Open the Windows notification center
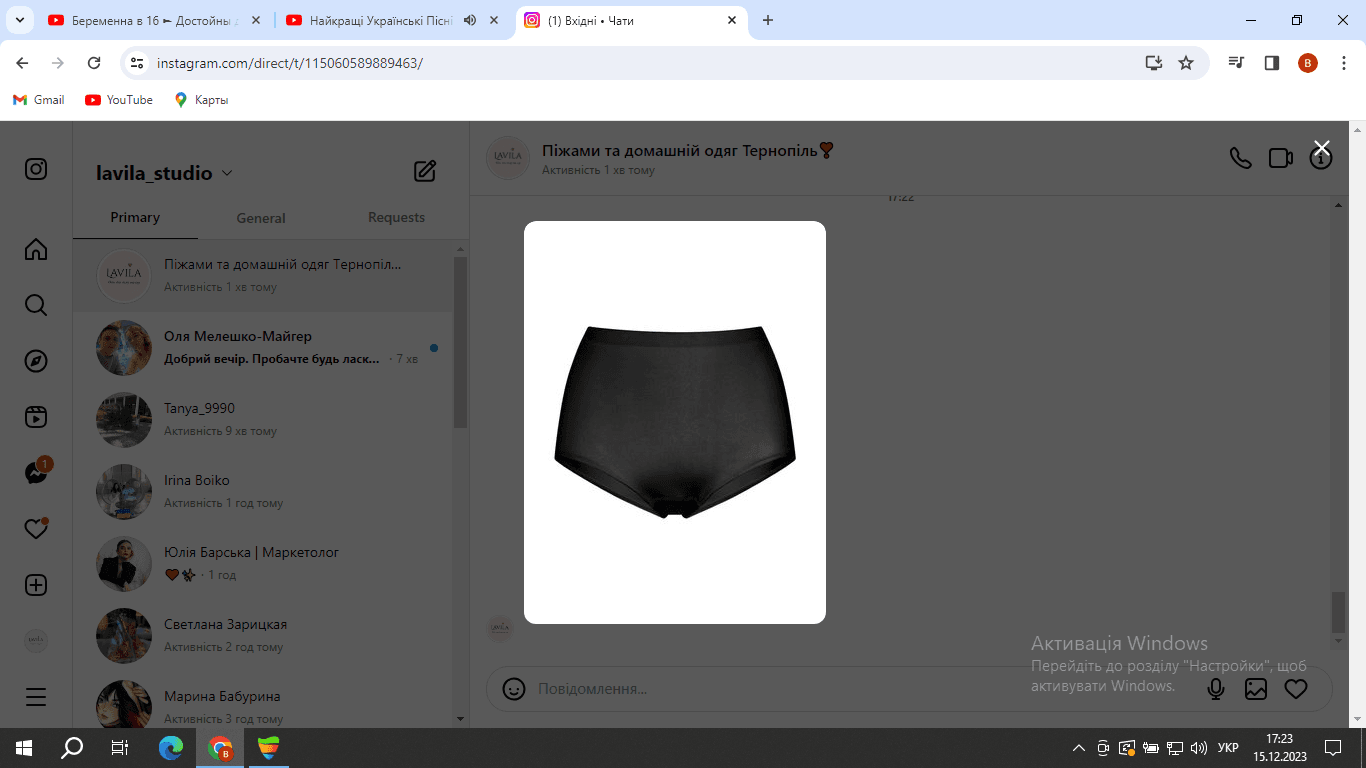The height and width of the screenshot is (768, 1366). coord(1332,748)
